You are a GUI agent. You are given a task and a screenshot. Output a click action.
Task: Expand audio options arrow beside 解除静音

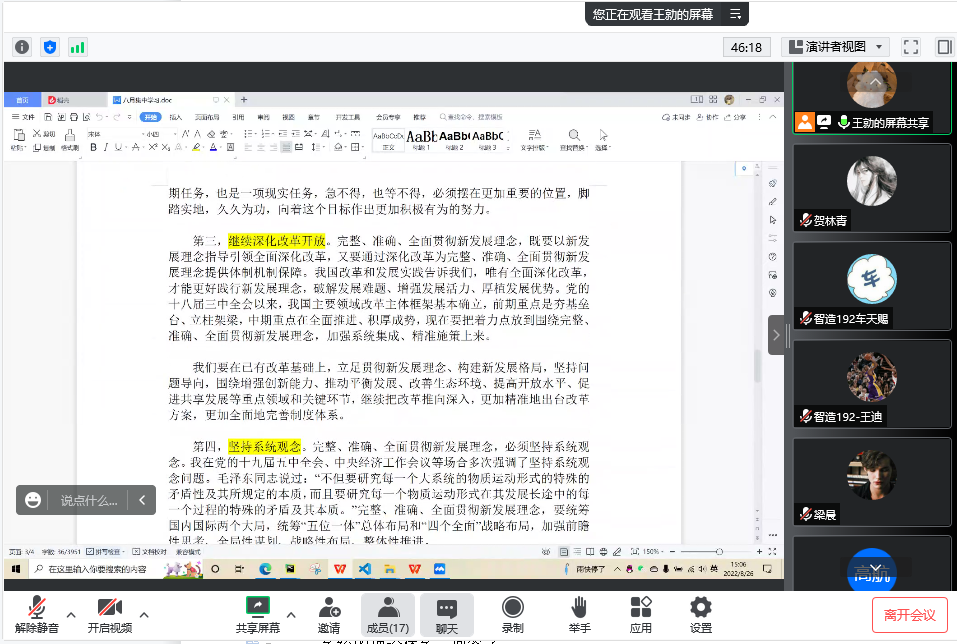coord(71,615)
